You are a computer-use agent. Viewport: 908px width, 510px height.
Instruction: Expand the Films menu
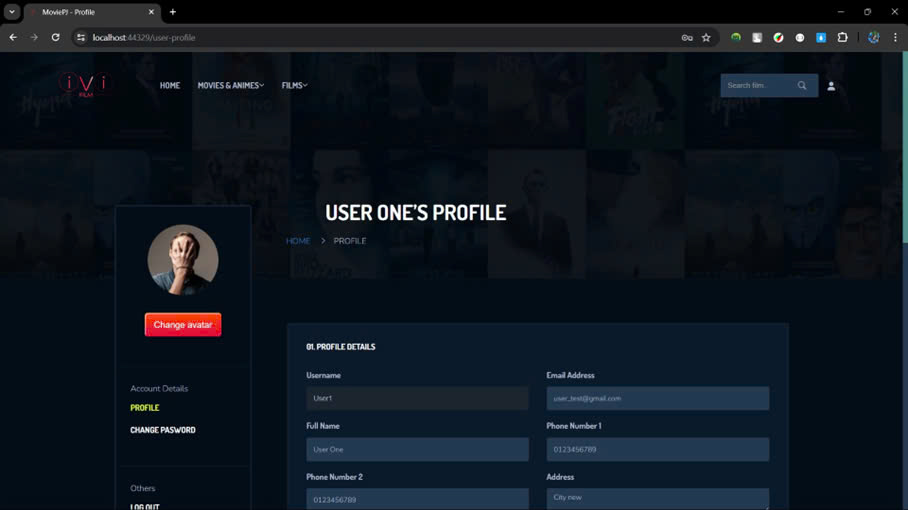coord(294,85)
